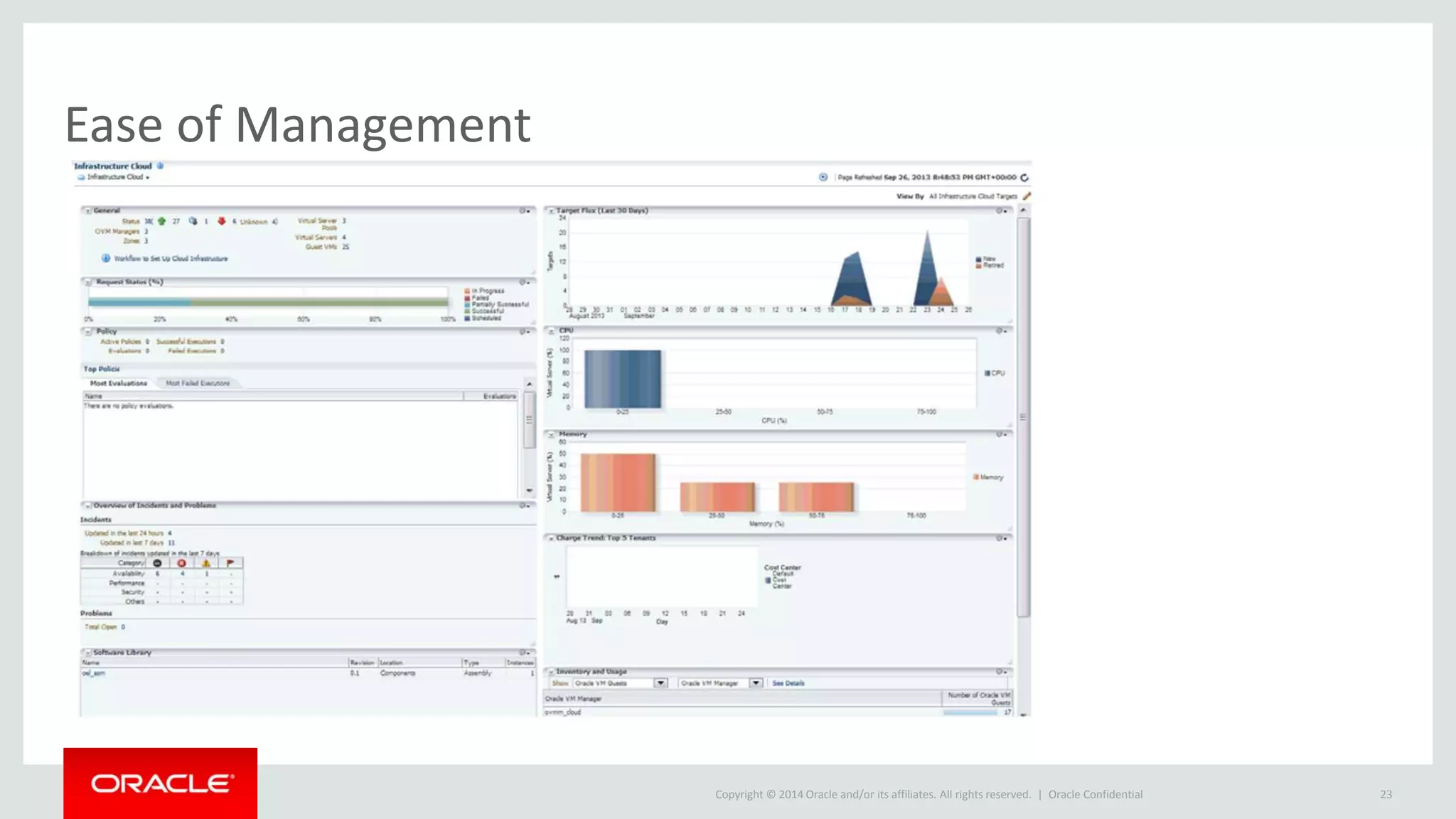The image size is (1456, 819).
Task: Click the escalated red flag icon
Action: pos(230,563)
